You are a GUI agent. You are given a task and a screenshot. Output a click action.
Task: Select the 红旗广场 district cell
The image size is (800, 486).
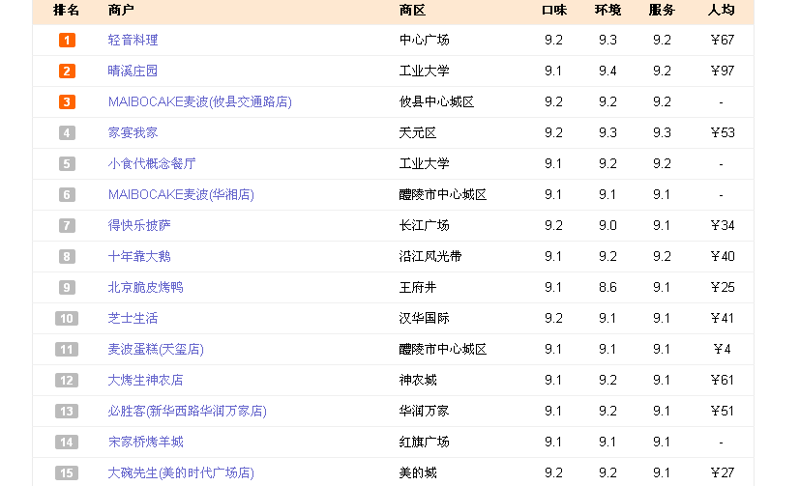point(424,442)
